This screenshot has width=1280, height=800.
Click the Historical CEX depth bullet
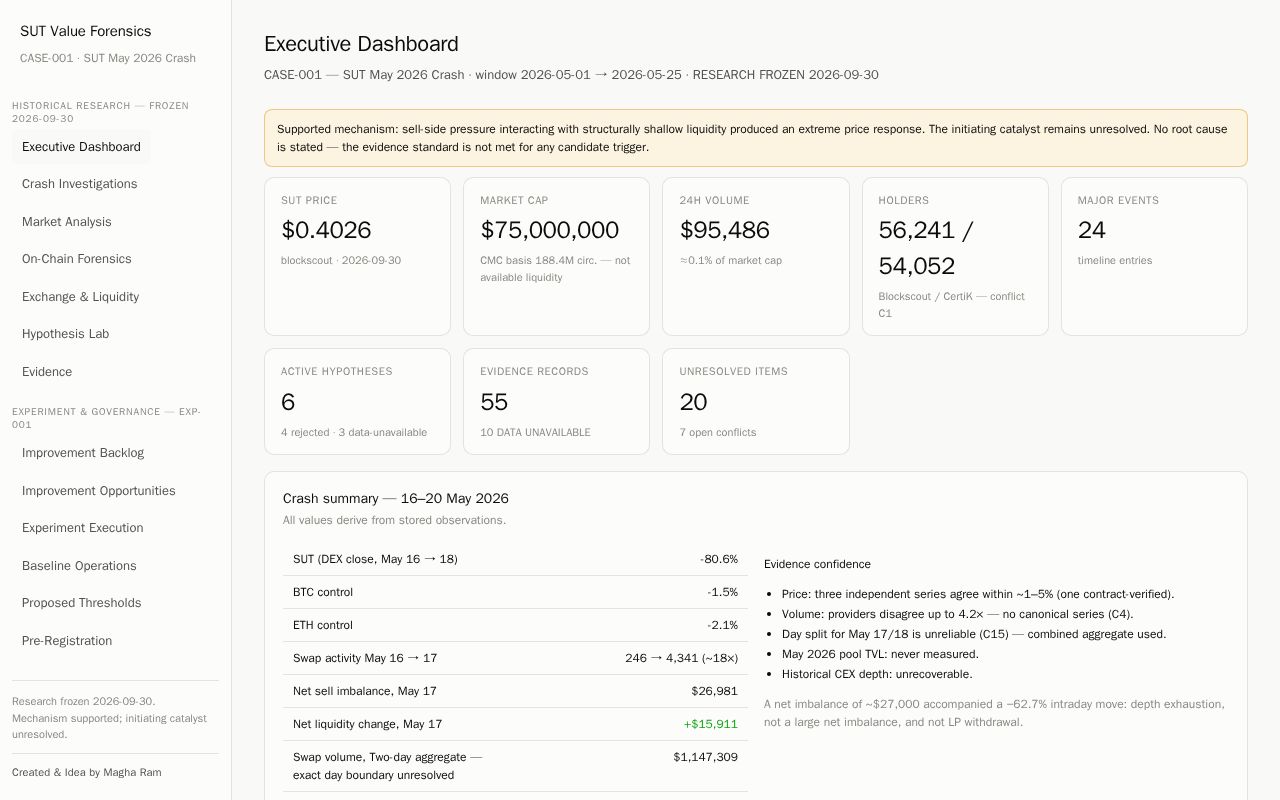[877, 674]
